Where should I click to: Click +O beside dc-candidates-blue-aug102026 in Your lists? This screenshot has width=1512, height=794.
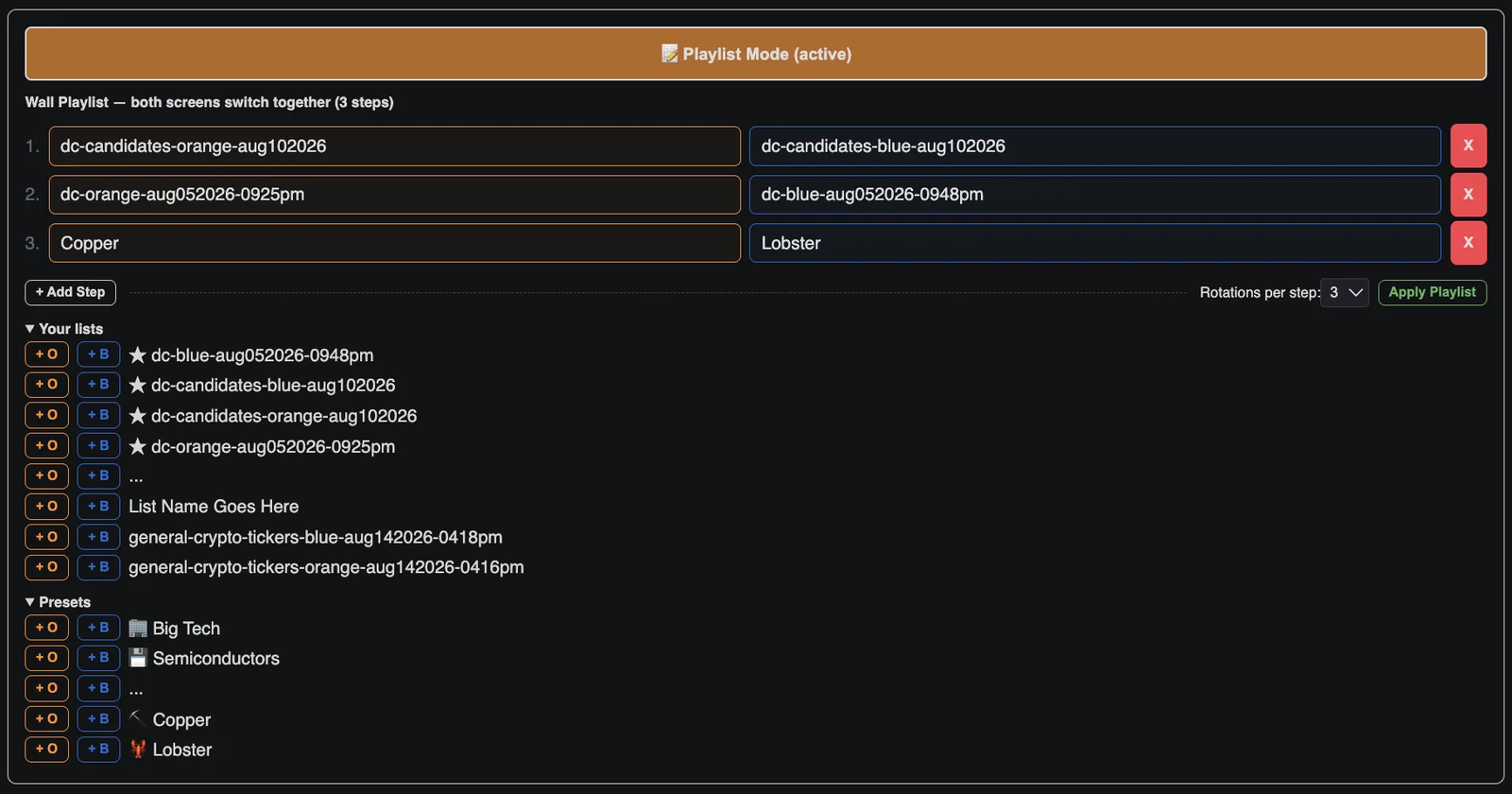click(x=46, y=385)
